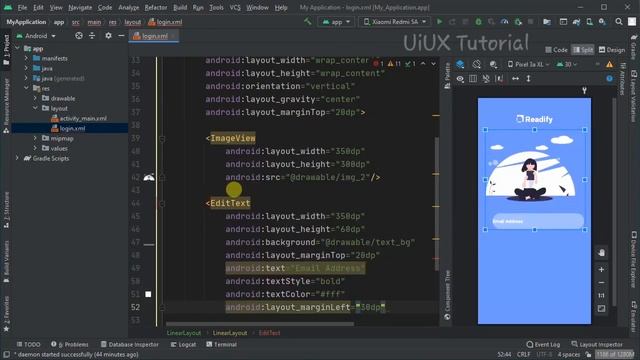Click the image gutter icon on line 42
The width and height of the screenshot is (640, 360).
tap(149, 177)
